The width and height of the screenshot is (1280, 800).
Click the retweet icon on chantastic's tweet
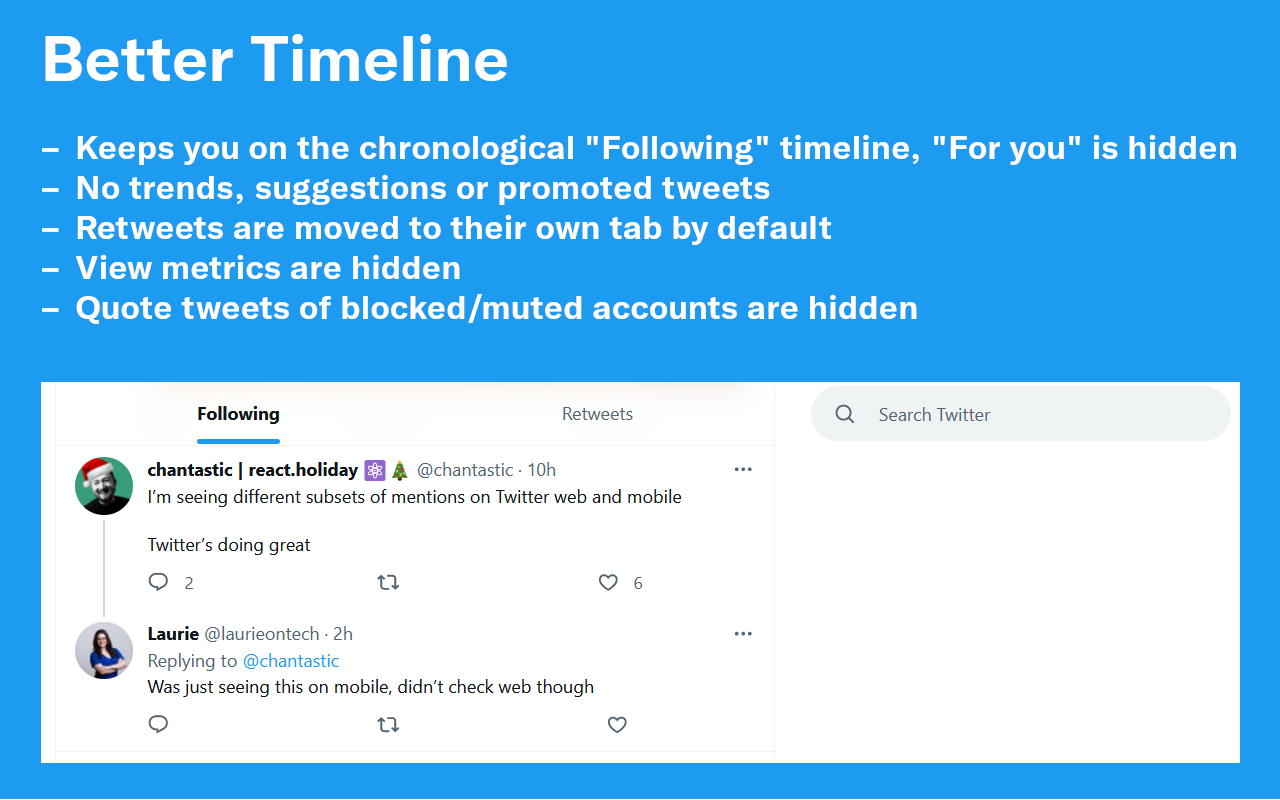(388, 582)
